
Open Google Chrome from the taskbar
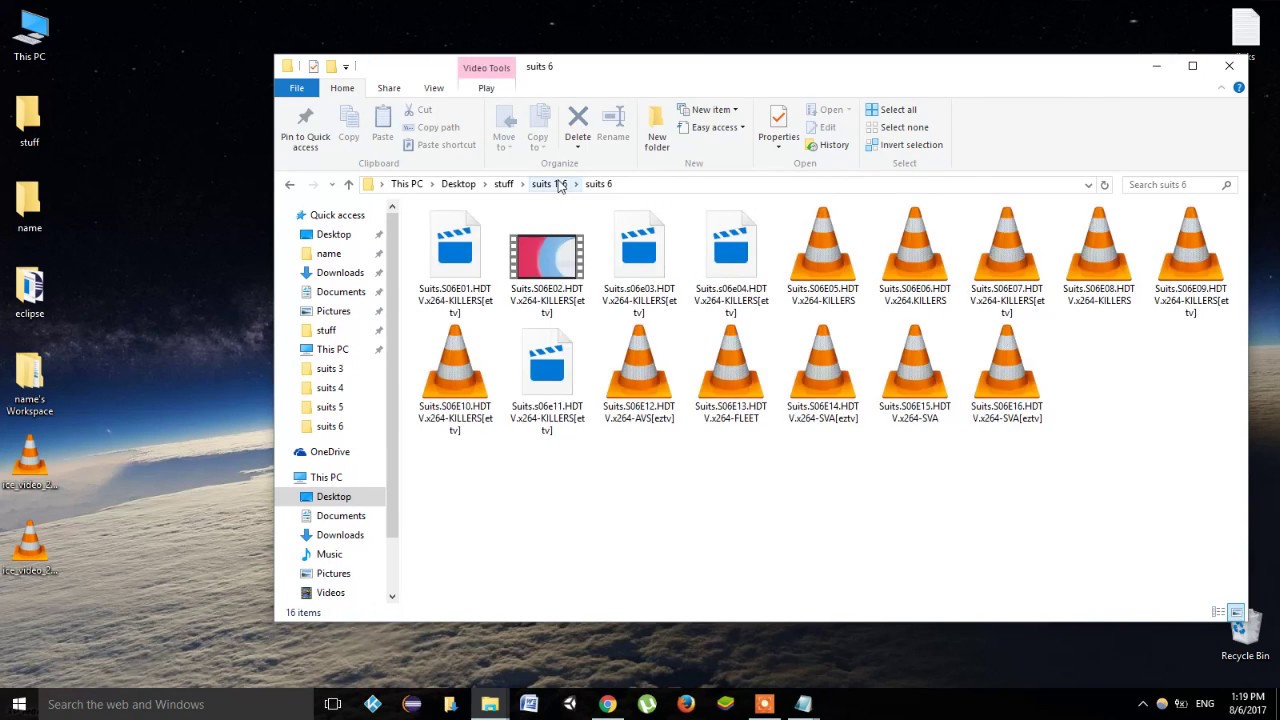click(x=607, y=704)
